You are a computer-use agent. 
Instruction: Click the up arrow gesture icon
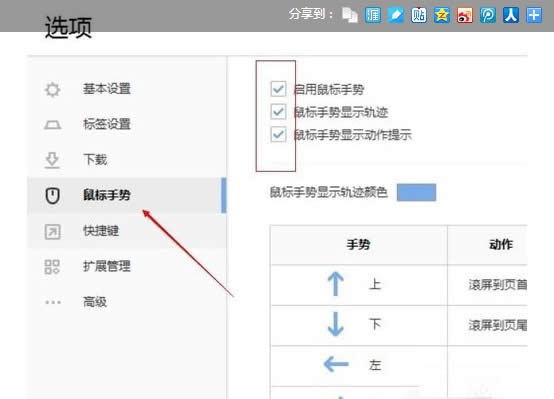coord(336,284)
